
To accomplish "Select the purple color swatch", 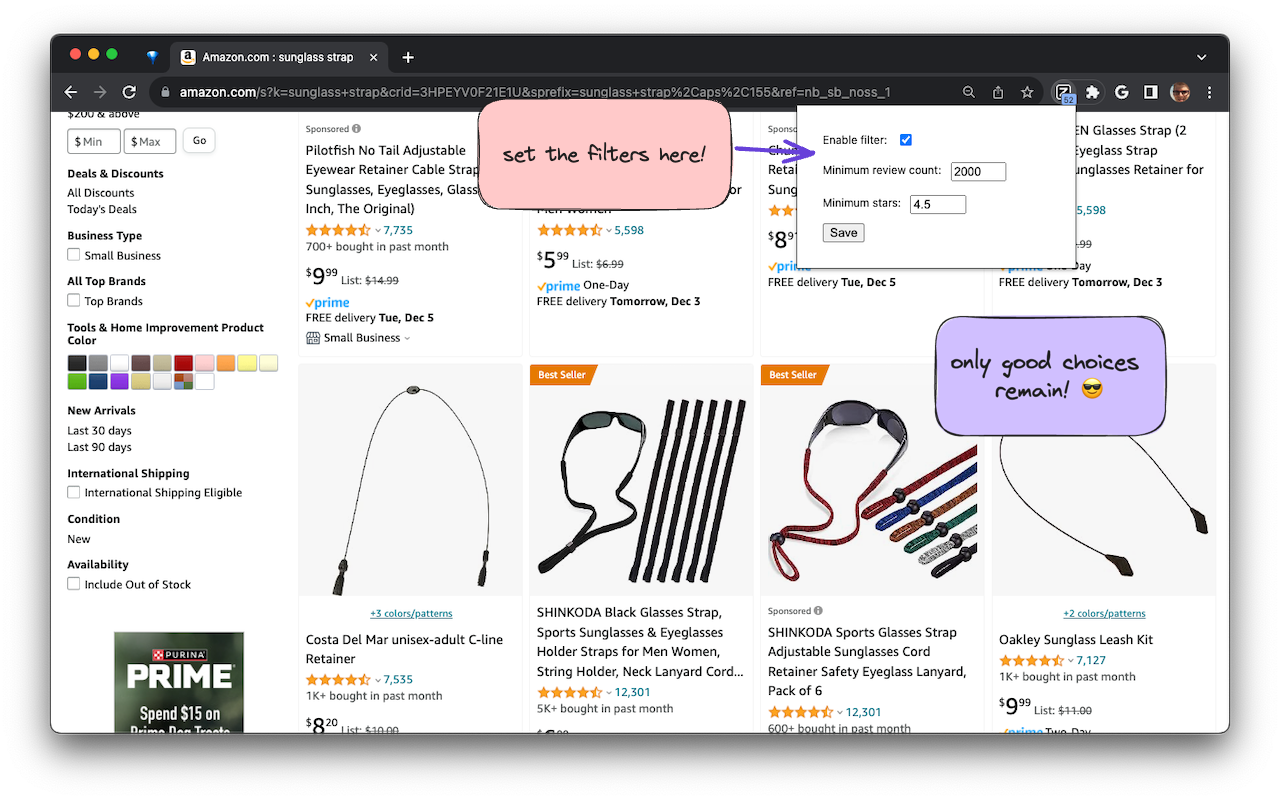I will [x=120, y=381].
